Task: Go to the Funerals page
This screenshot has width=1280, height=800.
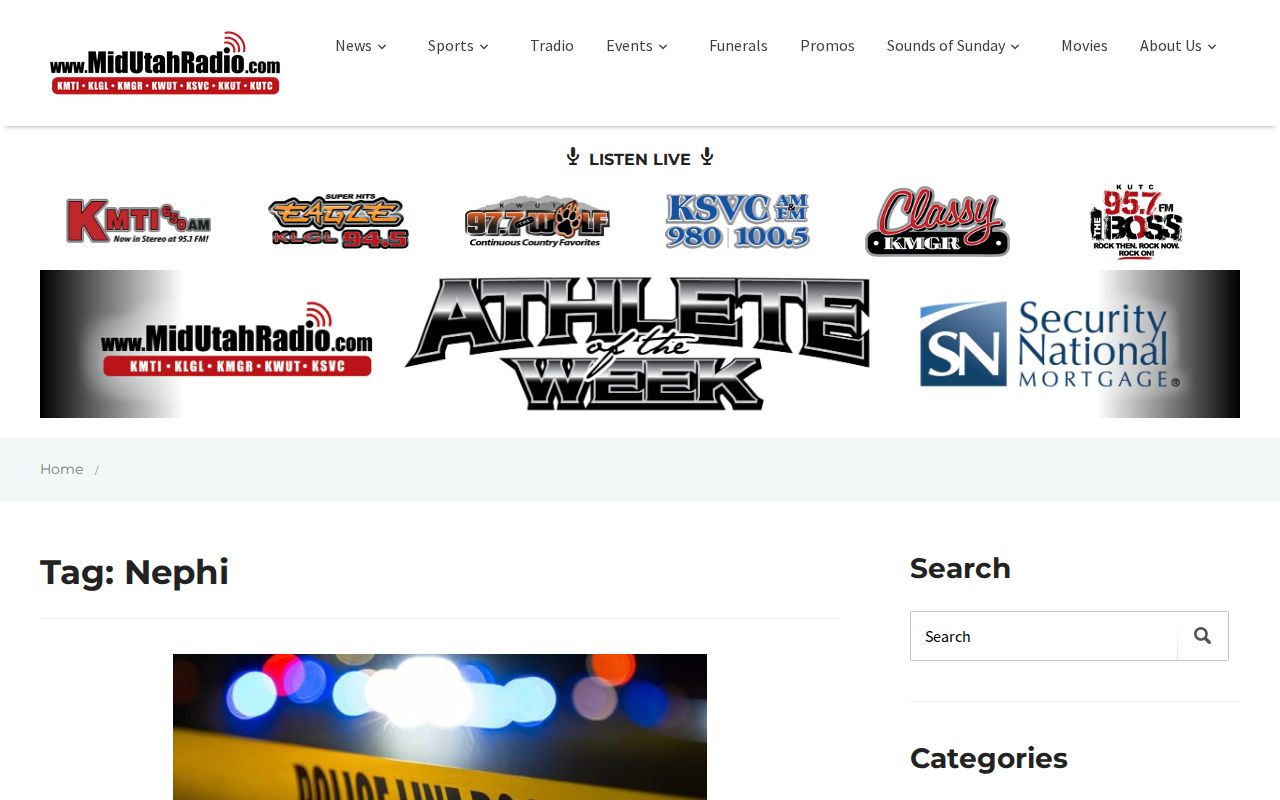Action: tap(738, 45)
